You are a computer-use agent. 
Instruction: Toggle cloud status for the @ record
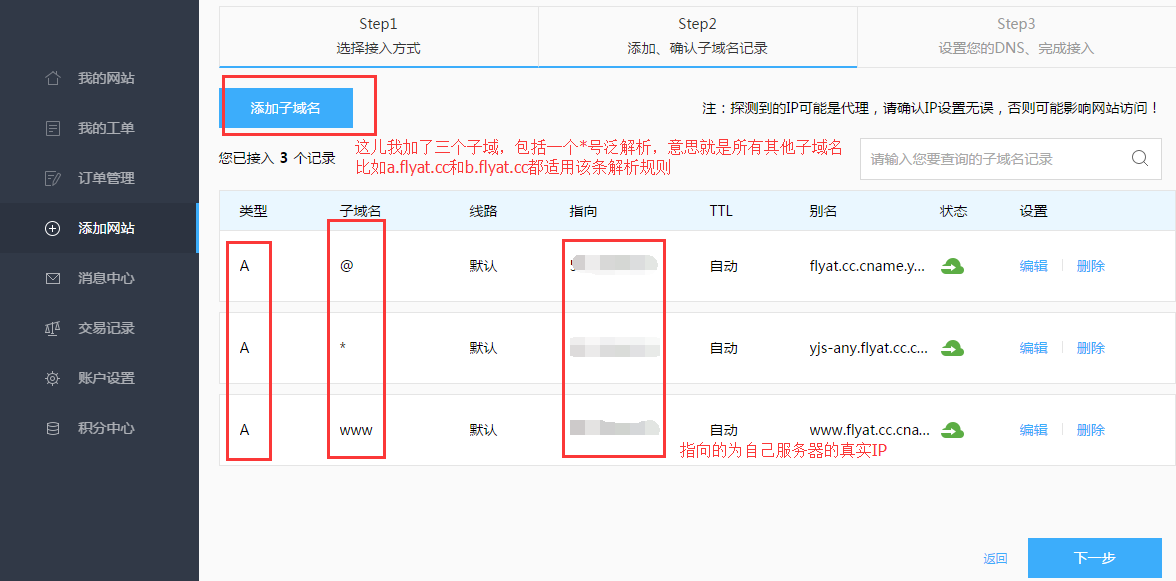(953, 266)
